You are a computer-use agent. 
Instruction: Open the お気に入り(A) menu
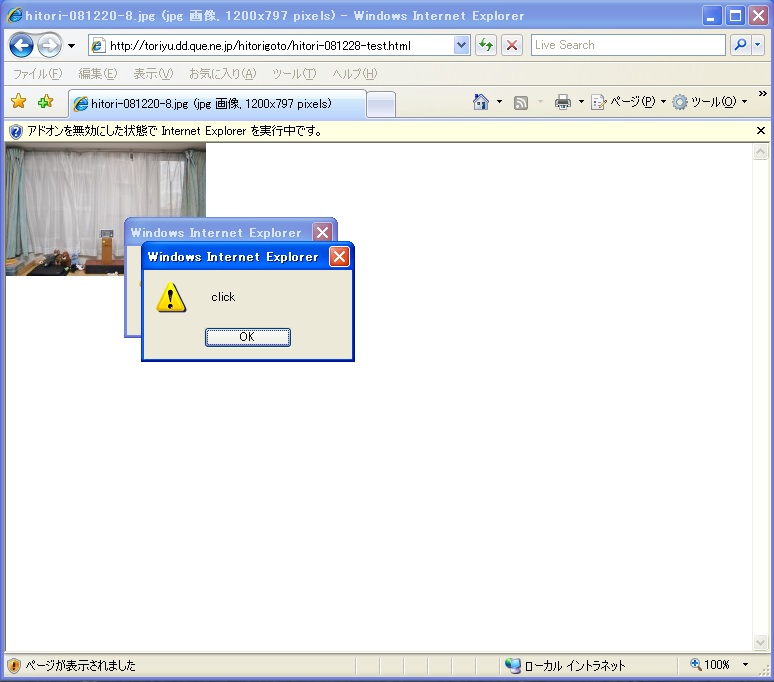[x=223, y=74]
